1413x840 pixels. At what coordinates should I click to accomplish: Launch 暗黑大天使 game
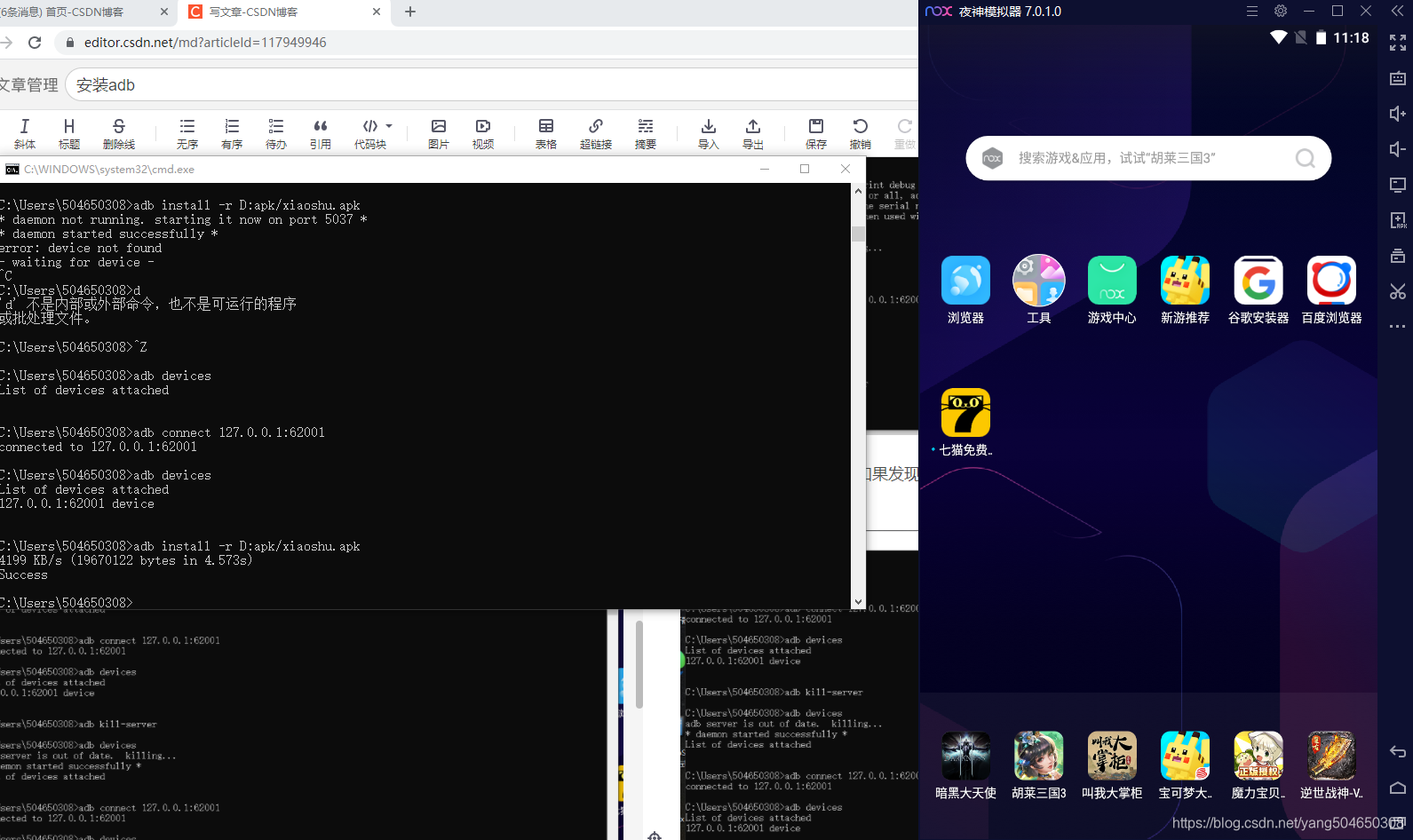pyautogui.click(x=965, y=765)
